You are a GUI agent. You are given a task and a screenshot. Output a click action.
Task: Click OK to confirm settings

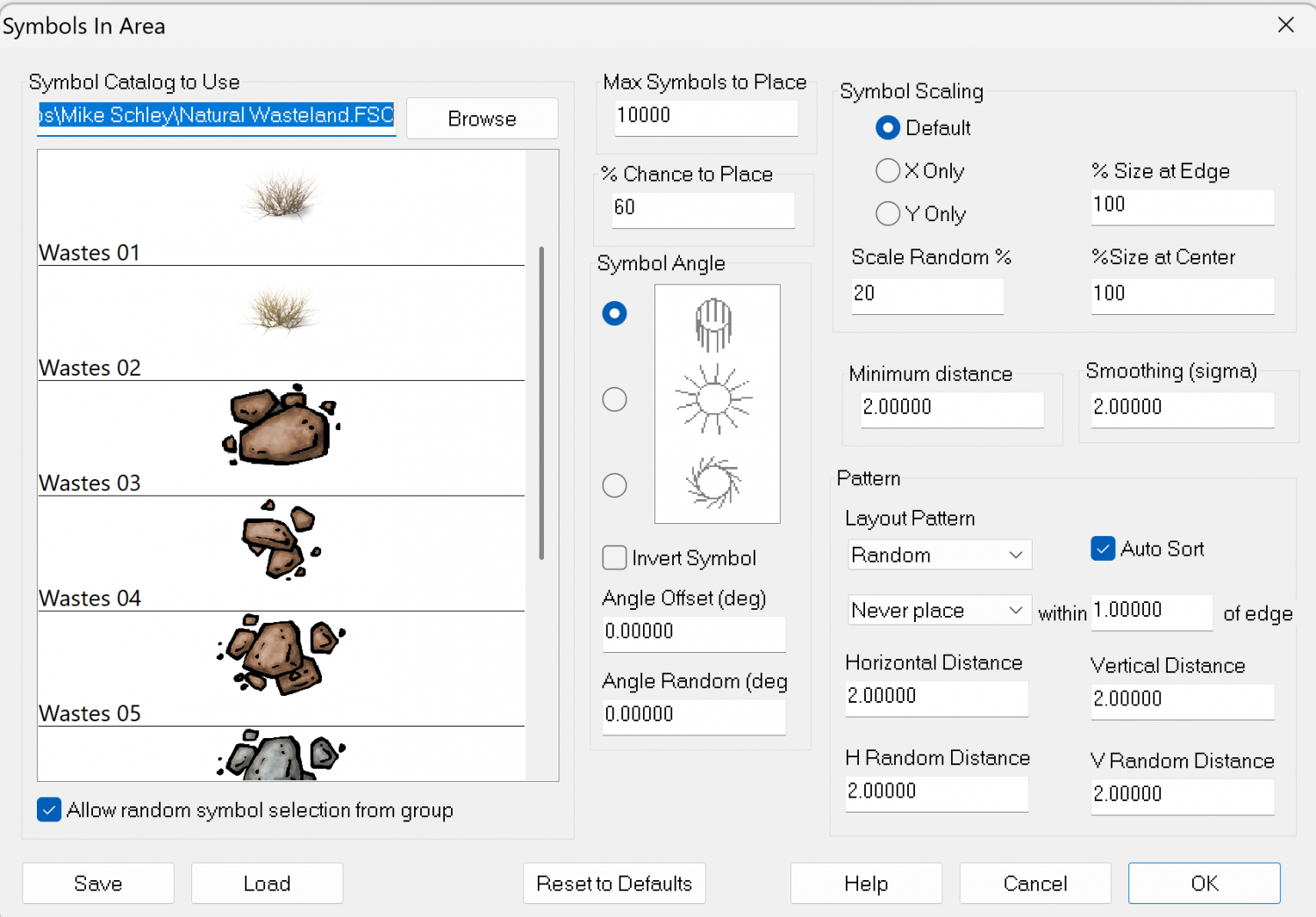tap(1204, 884)
